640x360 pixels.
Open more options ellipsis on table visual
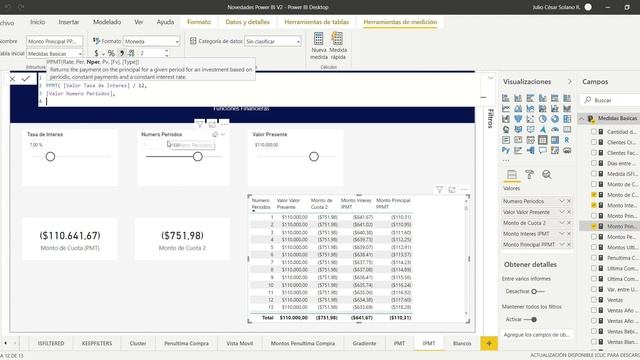pos(464,189)
